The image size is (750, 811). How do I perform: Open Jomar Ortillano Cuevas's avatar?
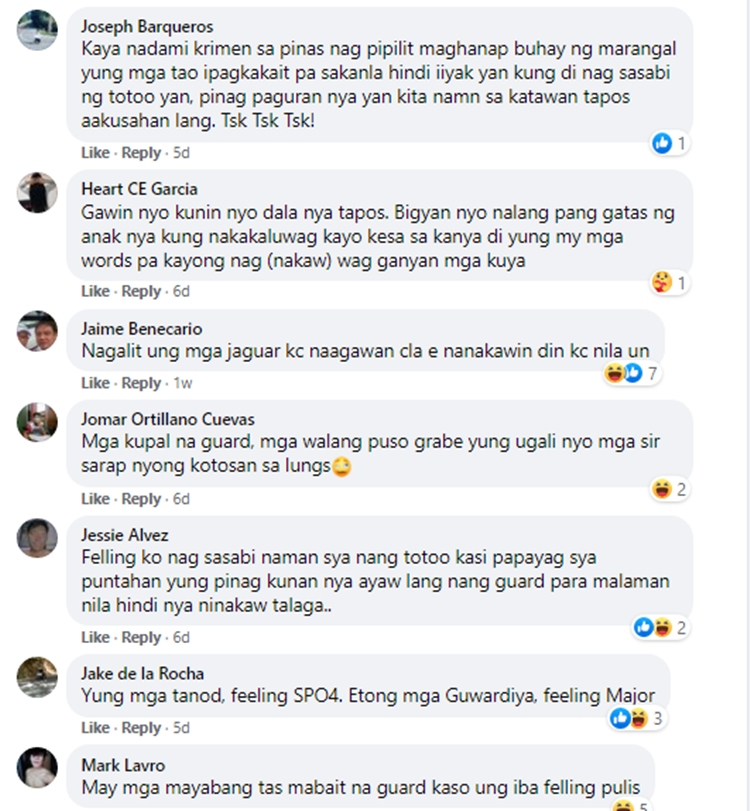37,422
